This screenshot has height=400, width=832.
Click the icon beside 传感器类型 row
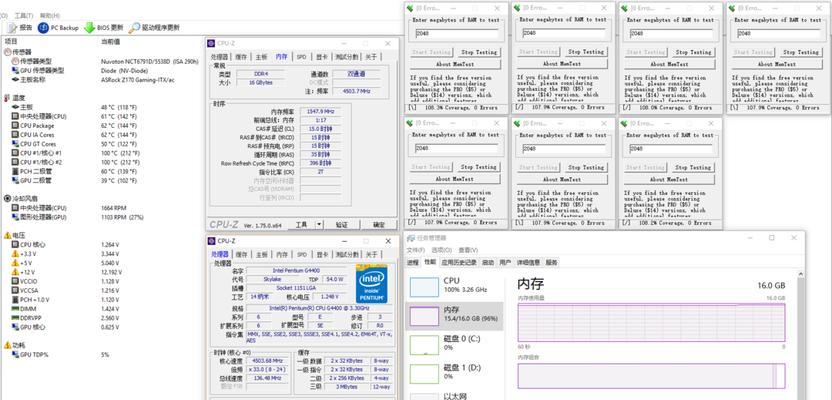click(15, 61)
